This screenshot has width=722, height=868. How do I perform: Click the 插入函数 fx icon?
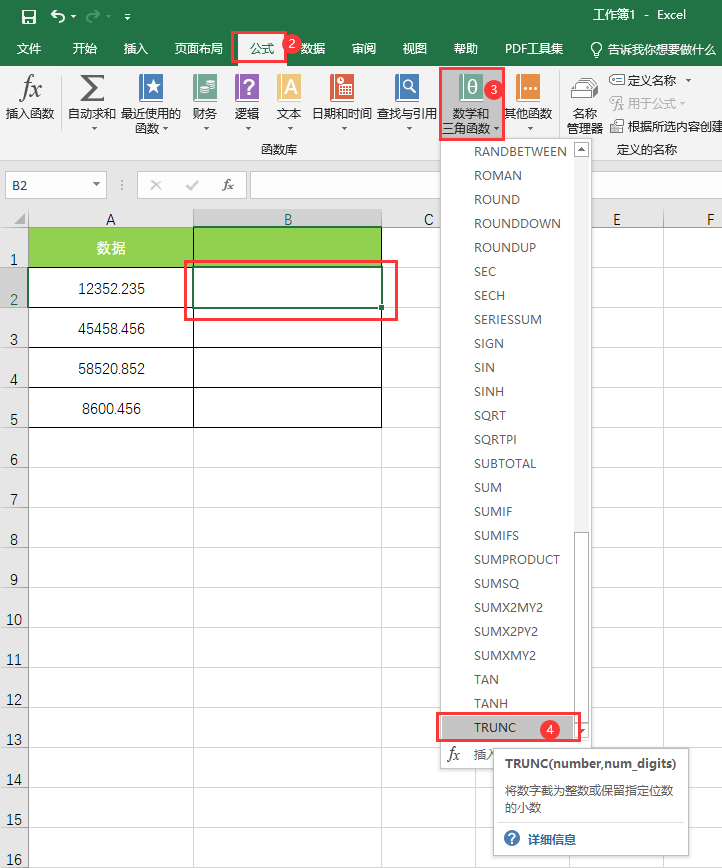coord(30,88)
